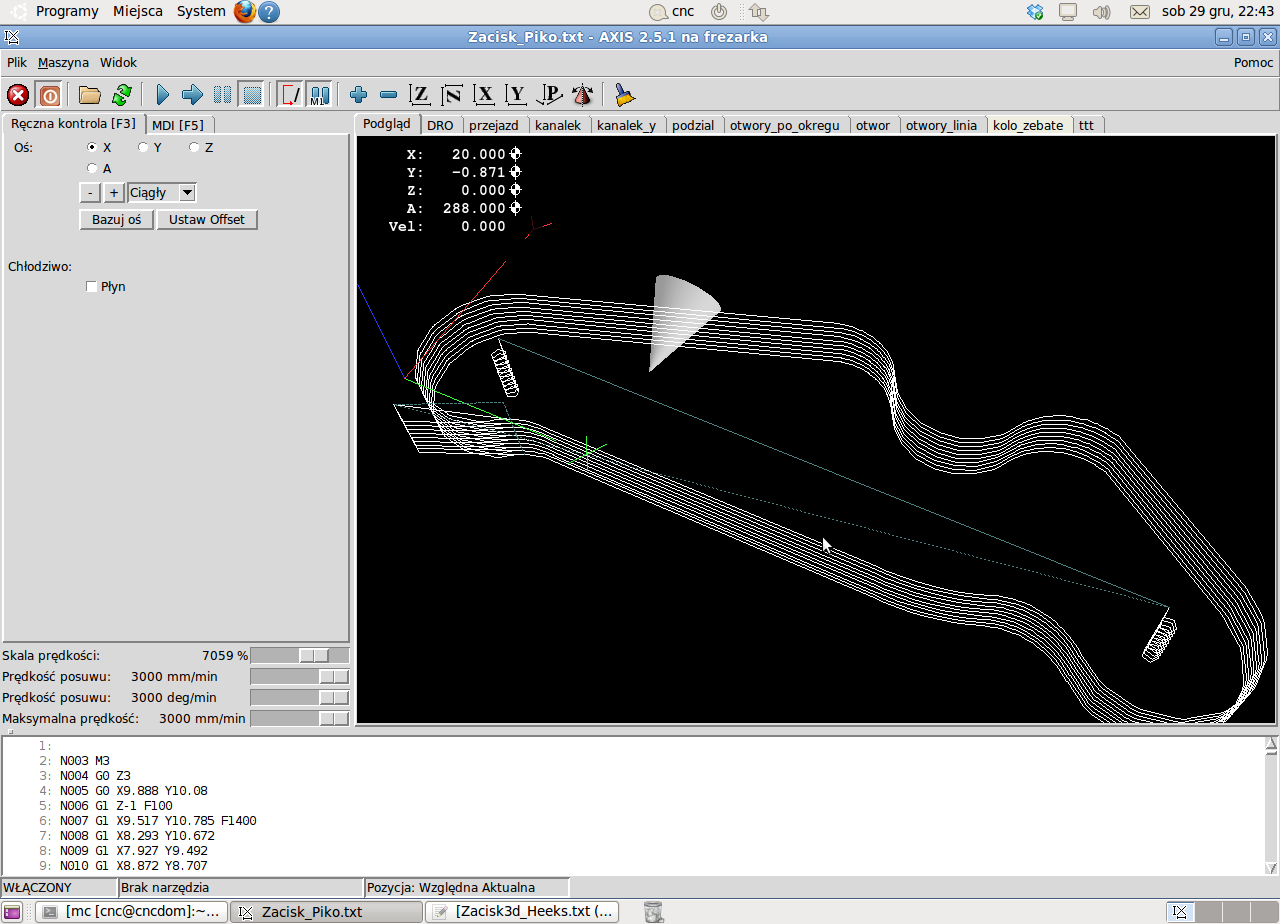Open Pomoc menu
Viewport: 1280px width, 924px height.
(1253, 62)
